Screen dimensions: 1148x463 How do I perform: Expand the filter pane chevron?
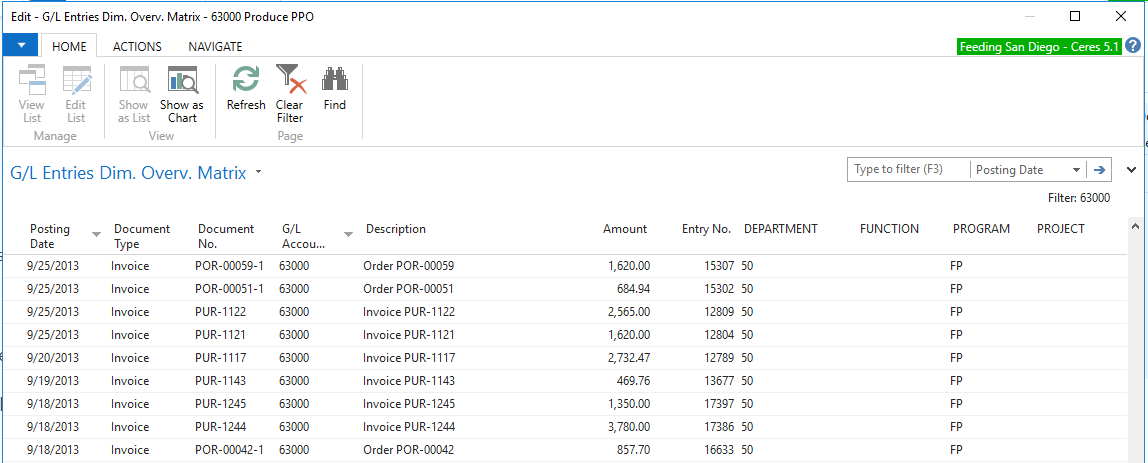coord(1132,170)
